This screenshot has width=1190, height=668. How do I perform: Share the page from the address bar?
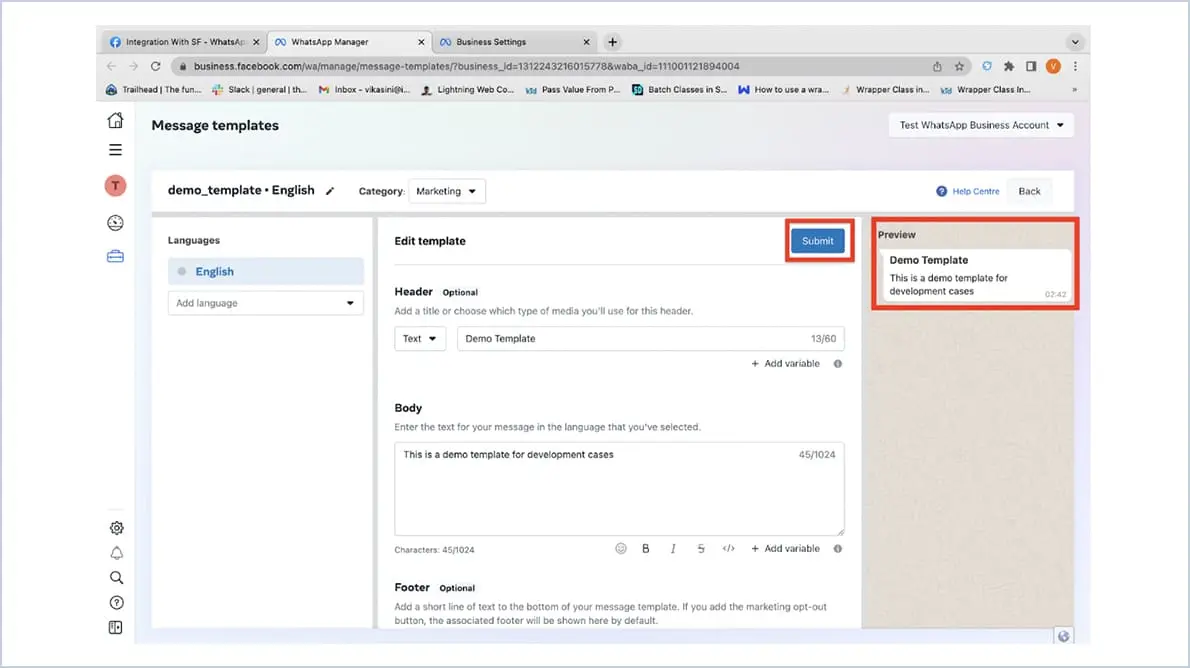point(937,66)
